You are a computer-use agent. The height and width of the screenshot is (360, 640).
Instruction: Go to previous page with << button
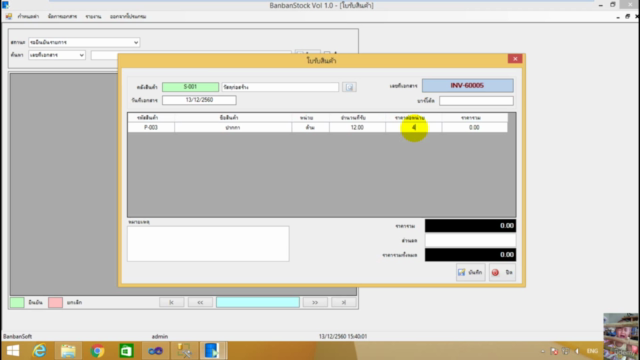pyautogui.click(x=200, y=302)
